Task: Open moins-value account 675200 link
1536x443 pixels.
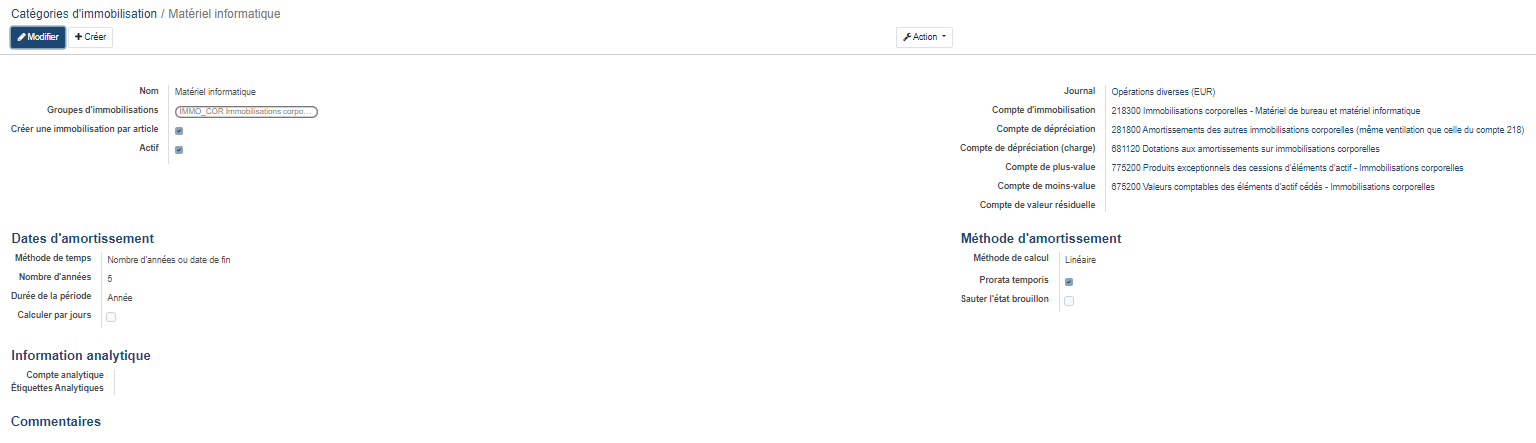Action: coord(1273,187)
